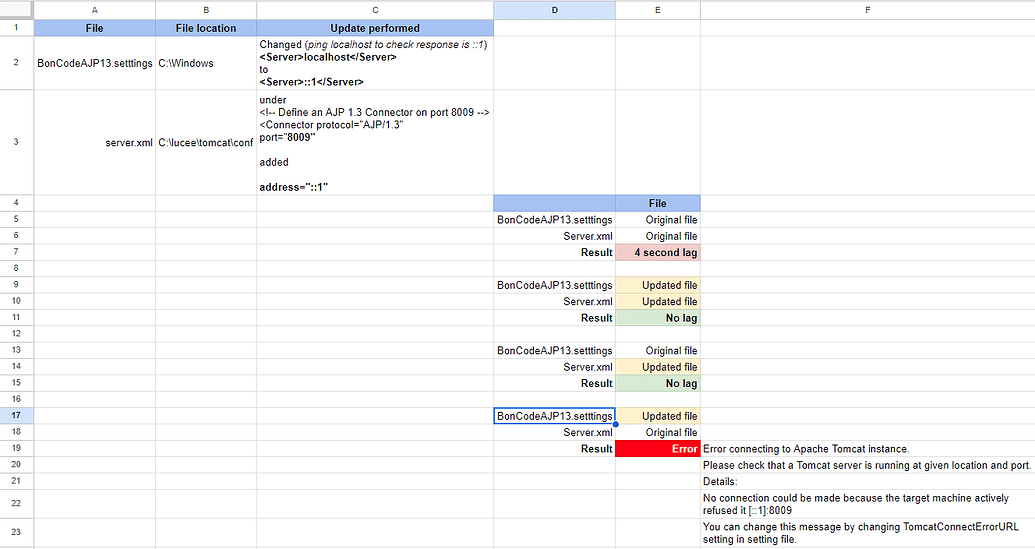
Task: Select the 'C:\Windows' cell
Action: pos(206,63)
